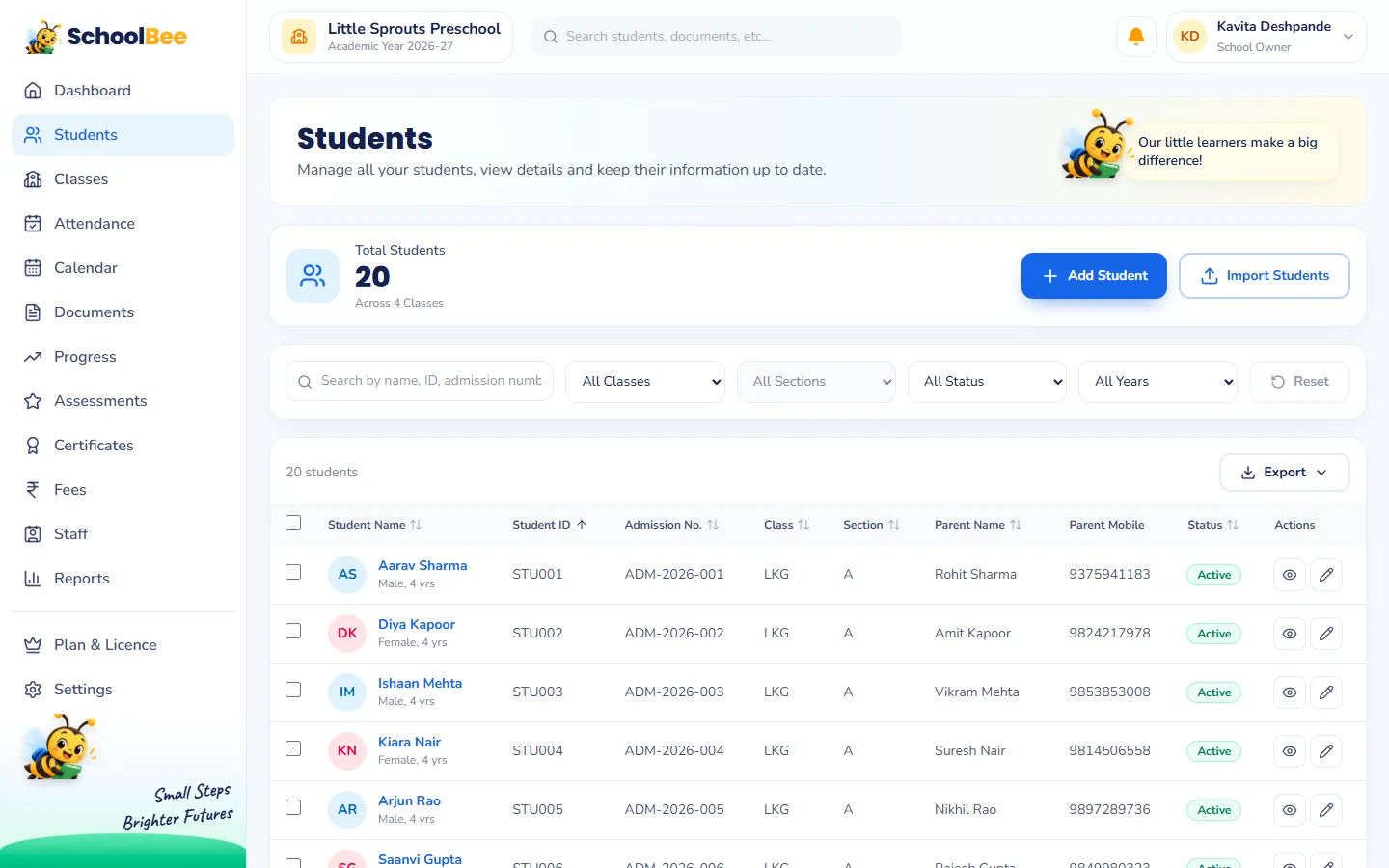1389x868 pixels.
Task: Sort by Student ID ascending arrow
Action: coord(582,525)
